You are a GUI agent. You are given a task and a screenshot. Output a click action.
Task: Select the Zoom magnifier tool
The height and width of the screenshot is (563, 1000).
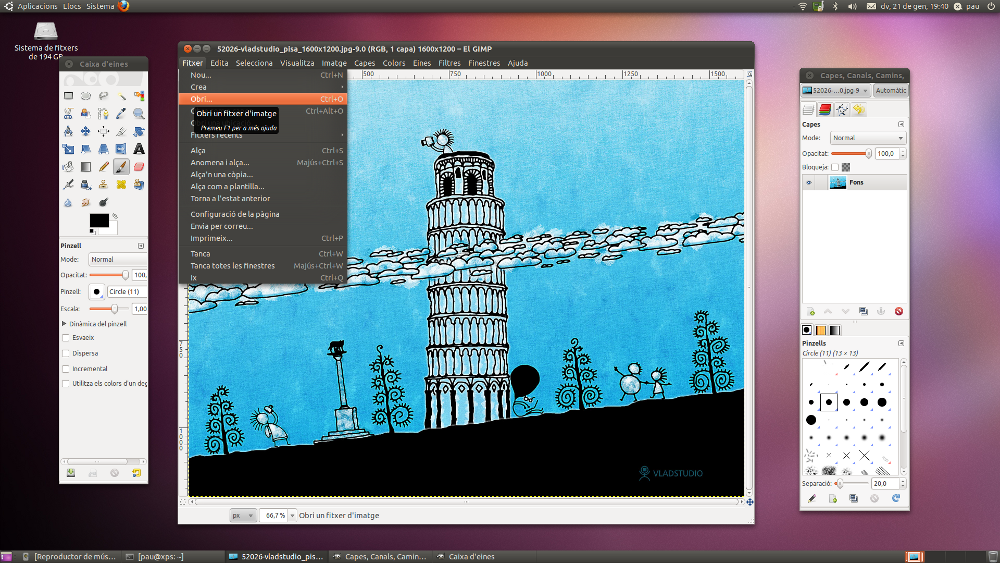coord(138,113)
